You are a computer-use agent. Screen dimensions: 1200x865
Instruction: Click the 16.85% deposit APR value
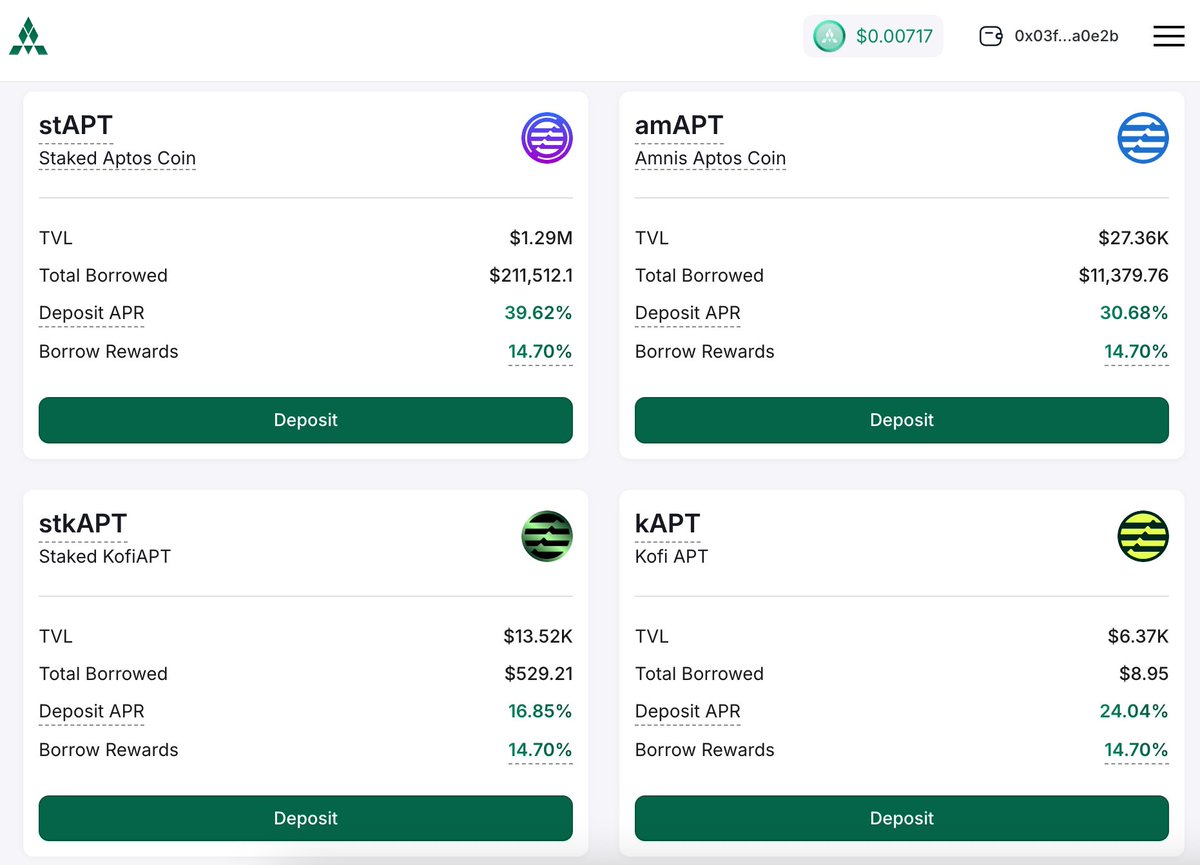(540, 711)
